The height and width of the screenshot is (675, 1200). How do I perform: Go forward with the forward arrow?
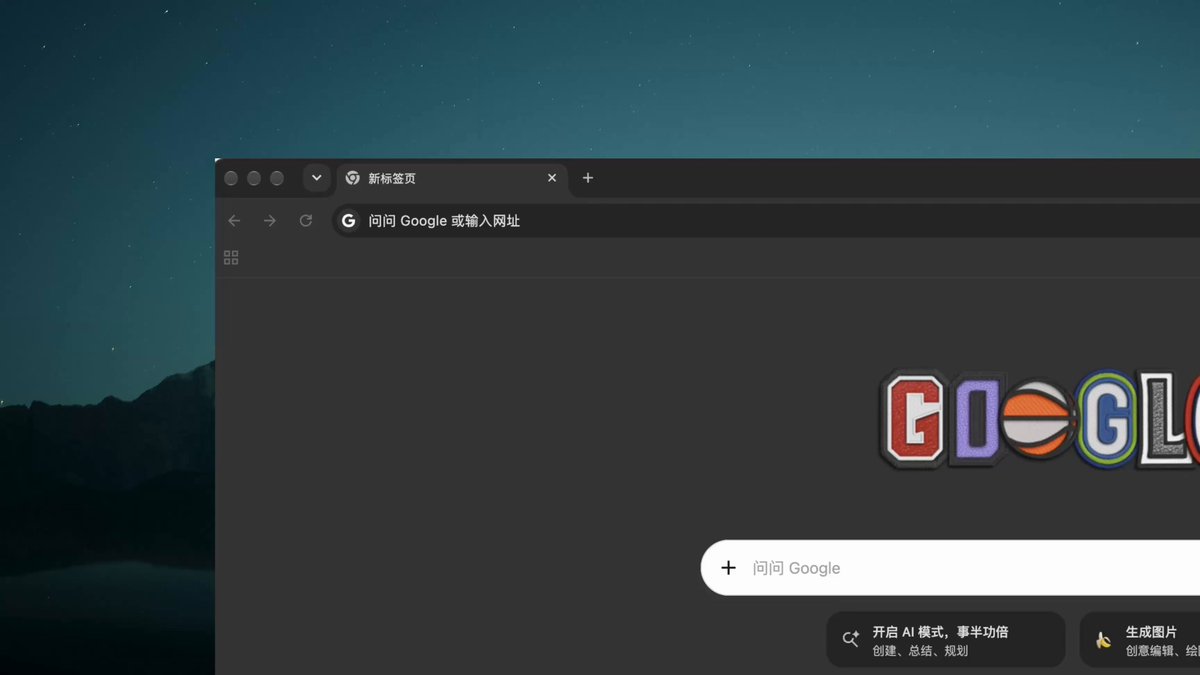coord(270,221)
